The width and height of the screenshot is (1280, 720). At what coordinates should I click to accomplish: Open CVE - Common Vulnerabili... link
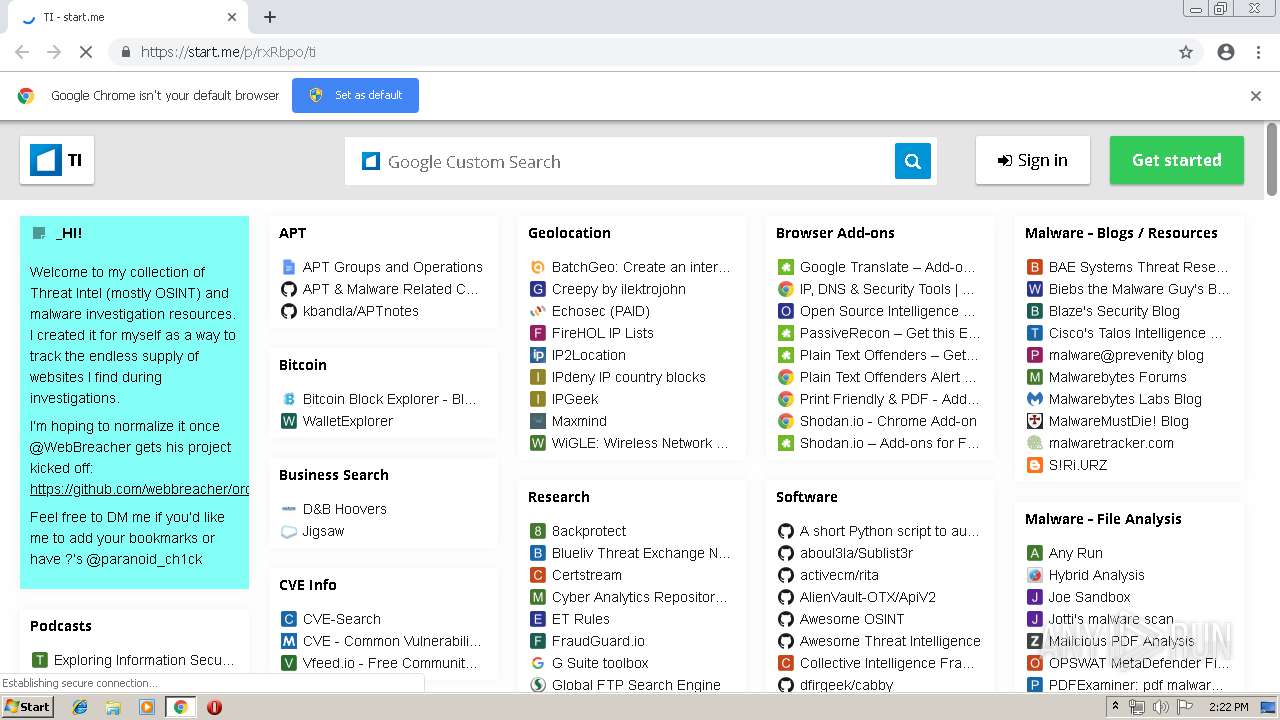pos(392,641)
